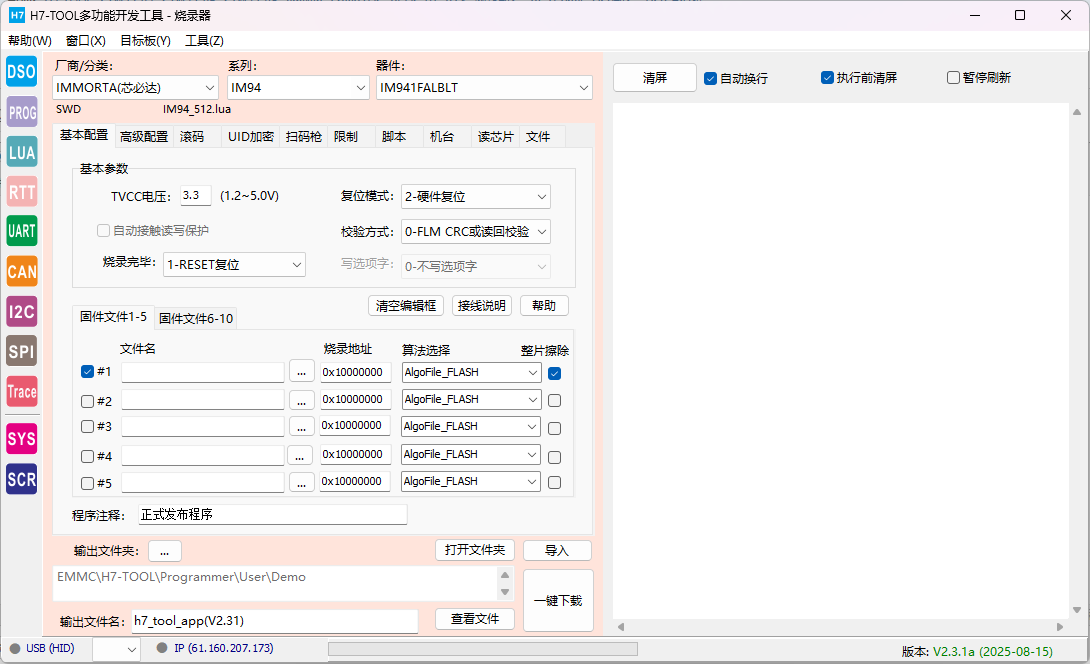This screenshot has width=1090, height=664.
Task: Open the DSO oscilloscope sidebar icon
Action: click(22, 72)
